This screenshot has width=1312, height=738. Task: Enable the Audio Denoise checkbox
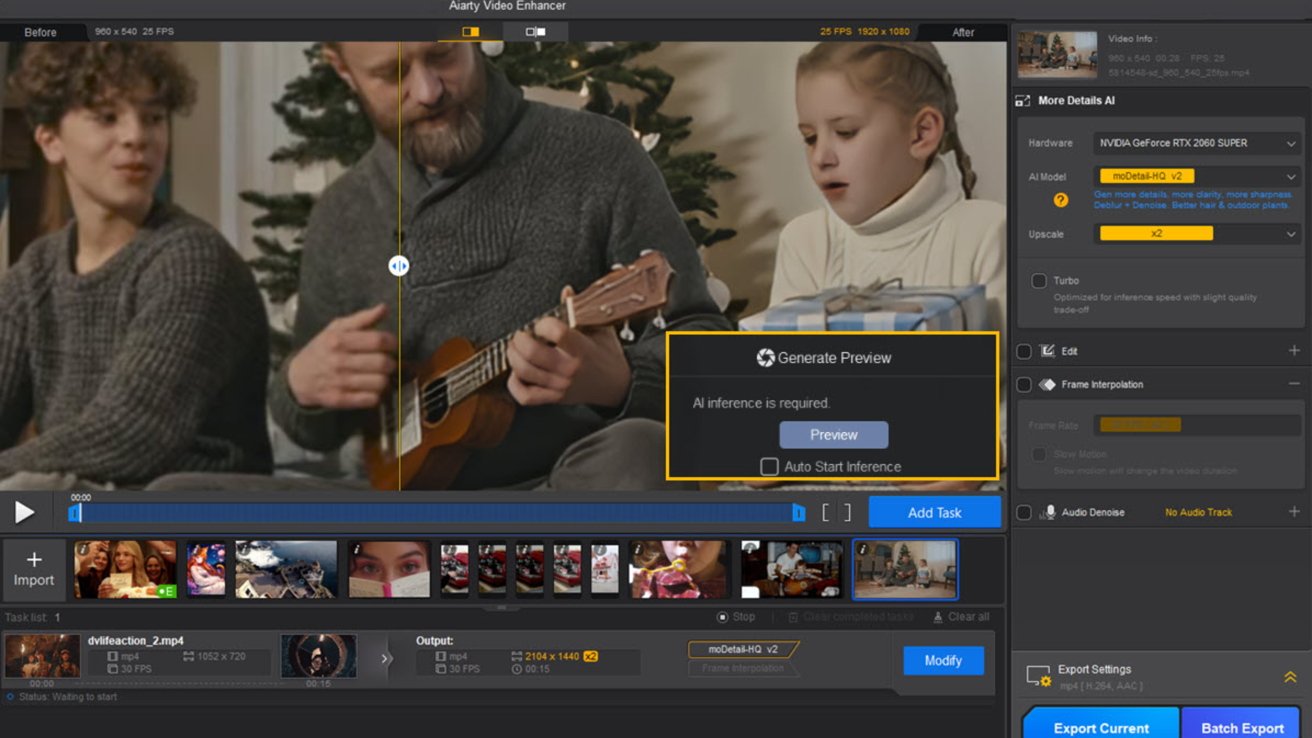tap(1024, 512)
